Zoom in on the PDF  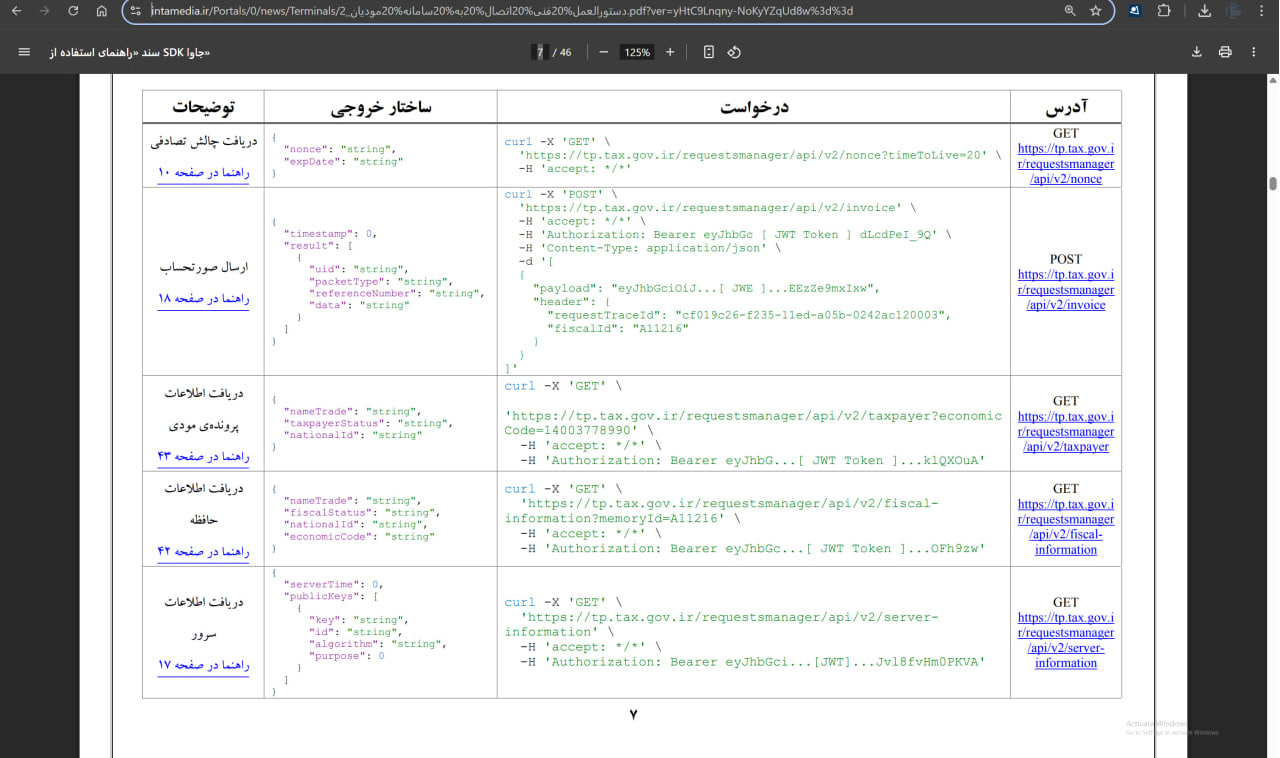(670, 52)
